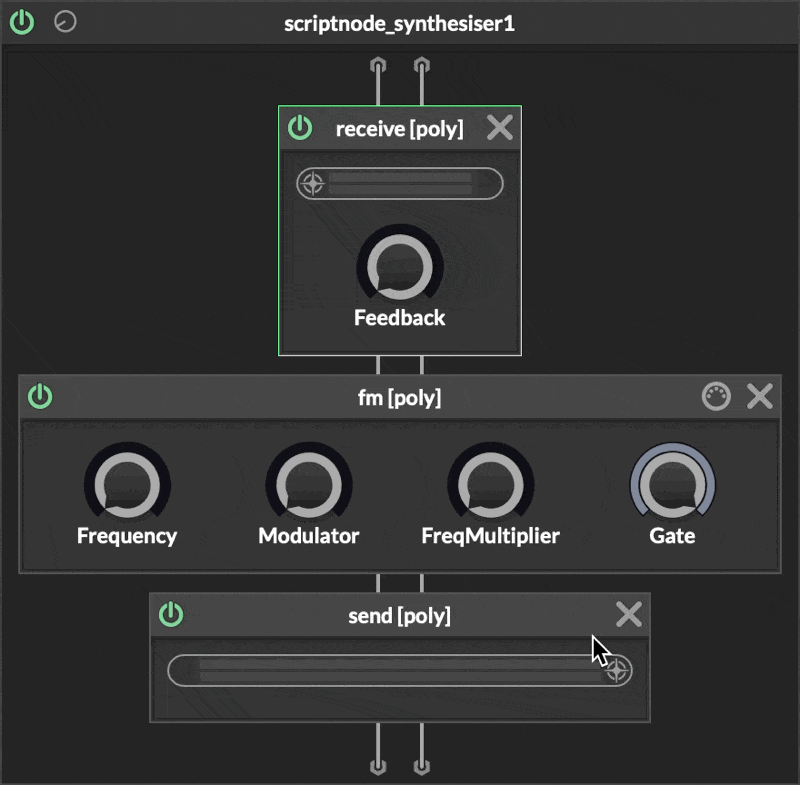Bypass the receive [poly] node
The image size is (800, 785).
[299, 128]
